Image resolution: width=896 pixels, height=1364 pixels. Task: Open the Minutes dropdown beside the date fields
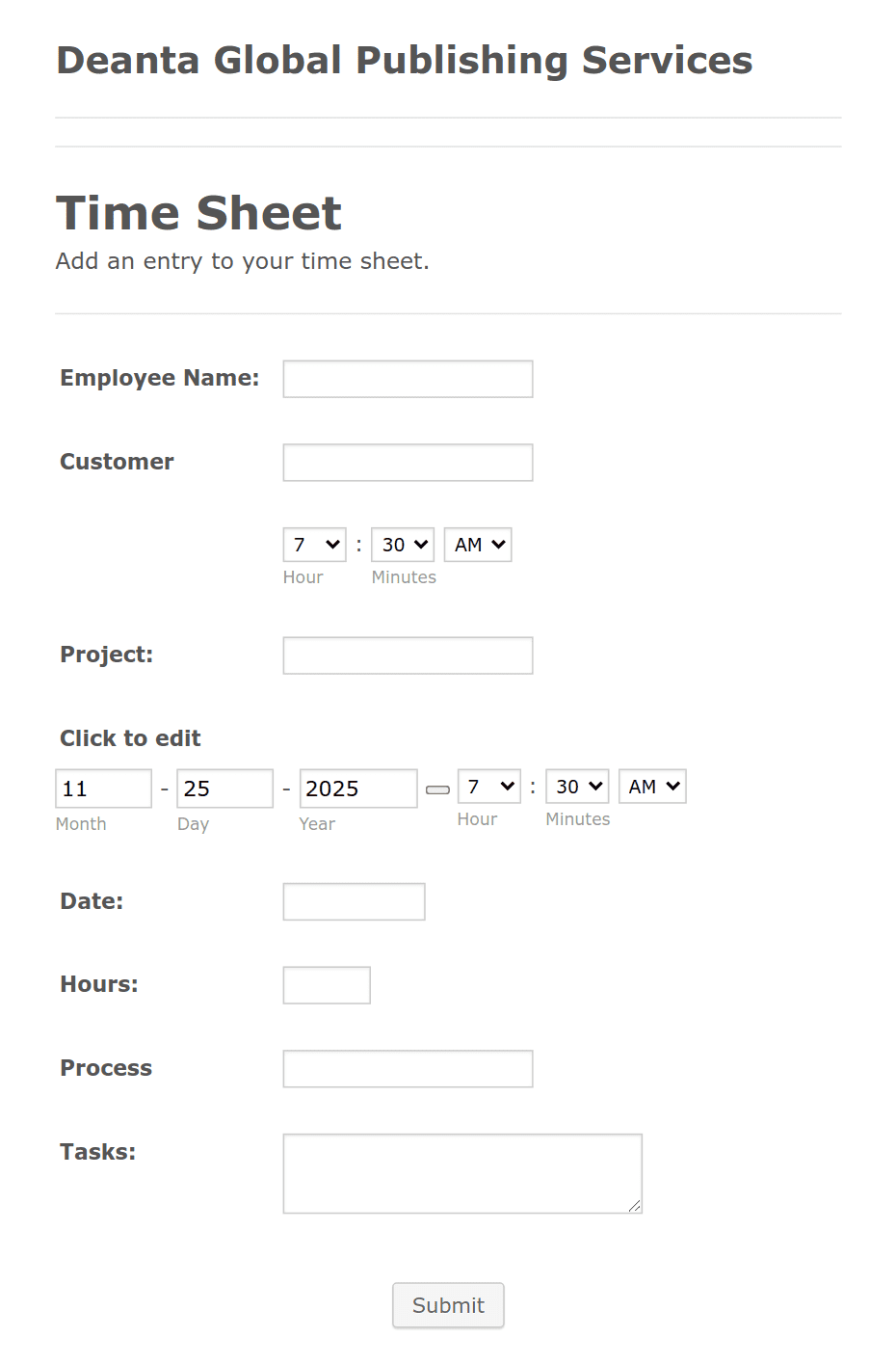click(576, 786)
